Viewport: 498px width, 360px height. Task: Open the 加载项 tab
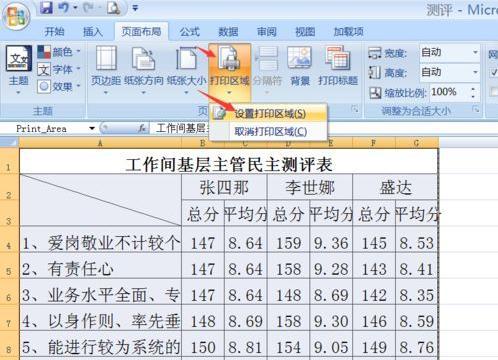(349, 32)
